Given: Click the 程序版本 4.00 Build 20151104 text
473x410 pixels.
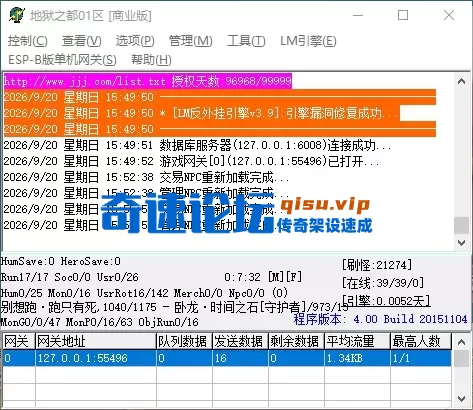Looking at the screenshot, I should click(x=380, y=319).
